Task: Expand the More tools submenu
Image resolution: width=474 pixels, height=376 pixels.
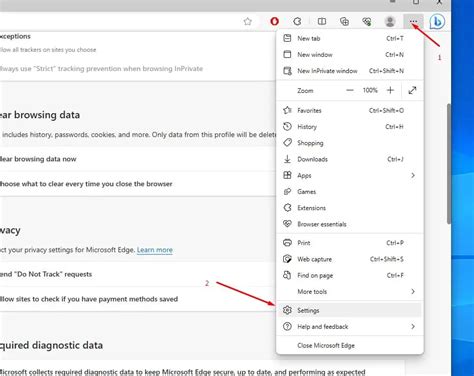Action: pos(350,292)
